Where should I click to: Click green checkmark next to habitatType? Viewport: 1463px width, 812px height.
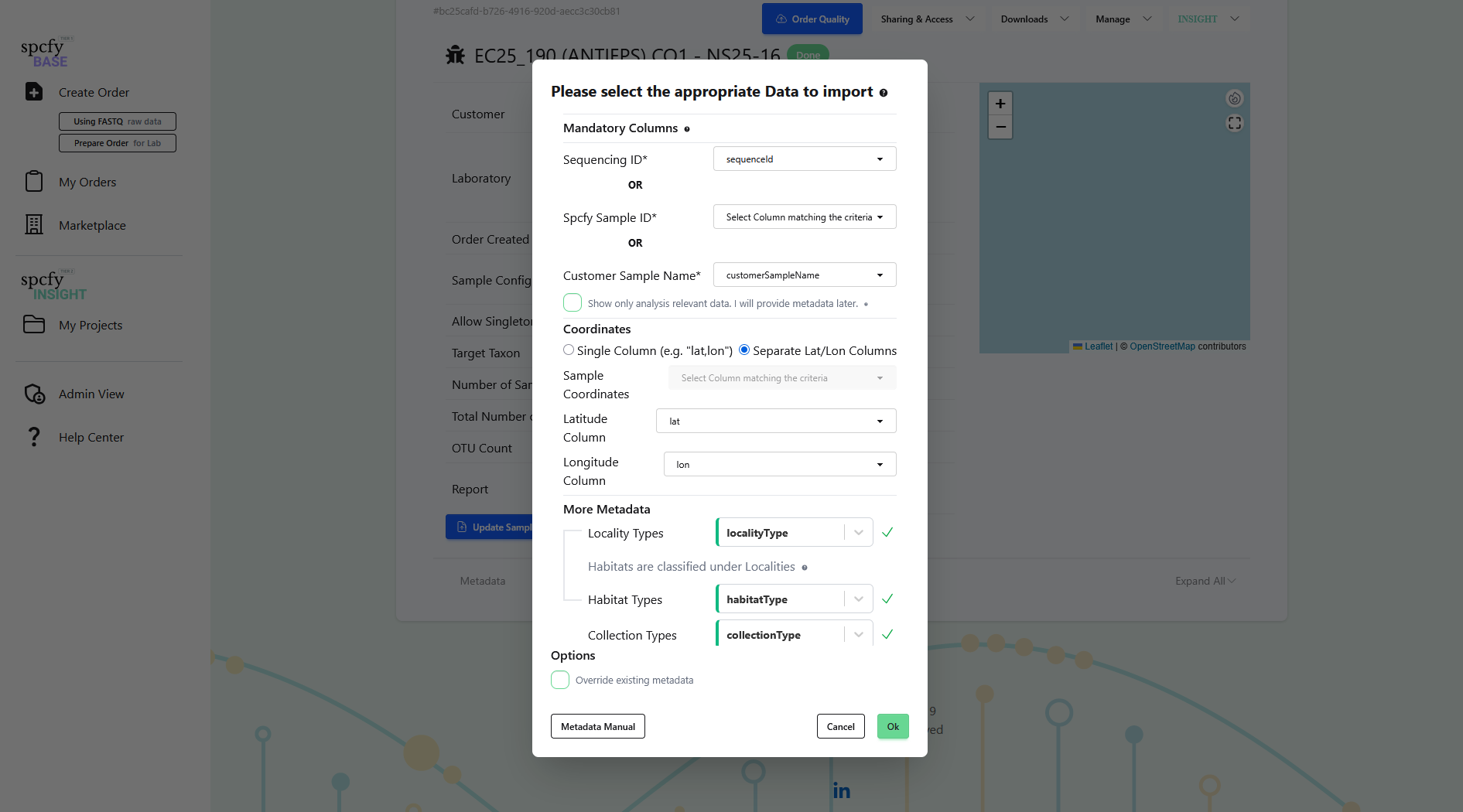[x=887, y=599]
